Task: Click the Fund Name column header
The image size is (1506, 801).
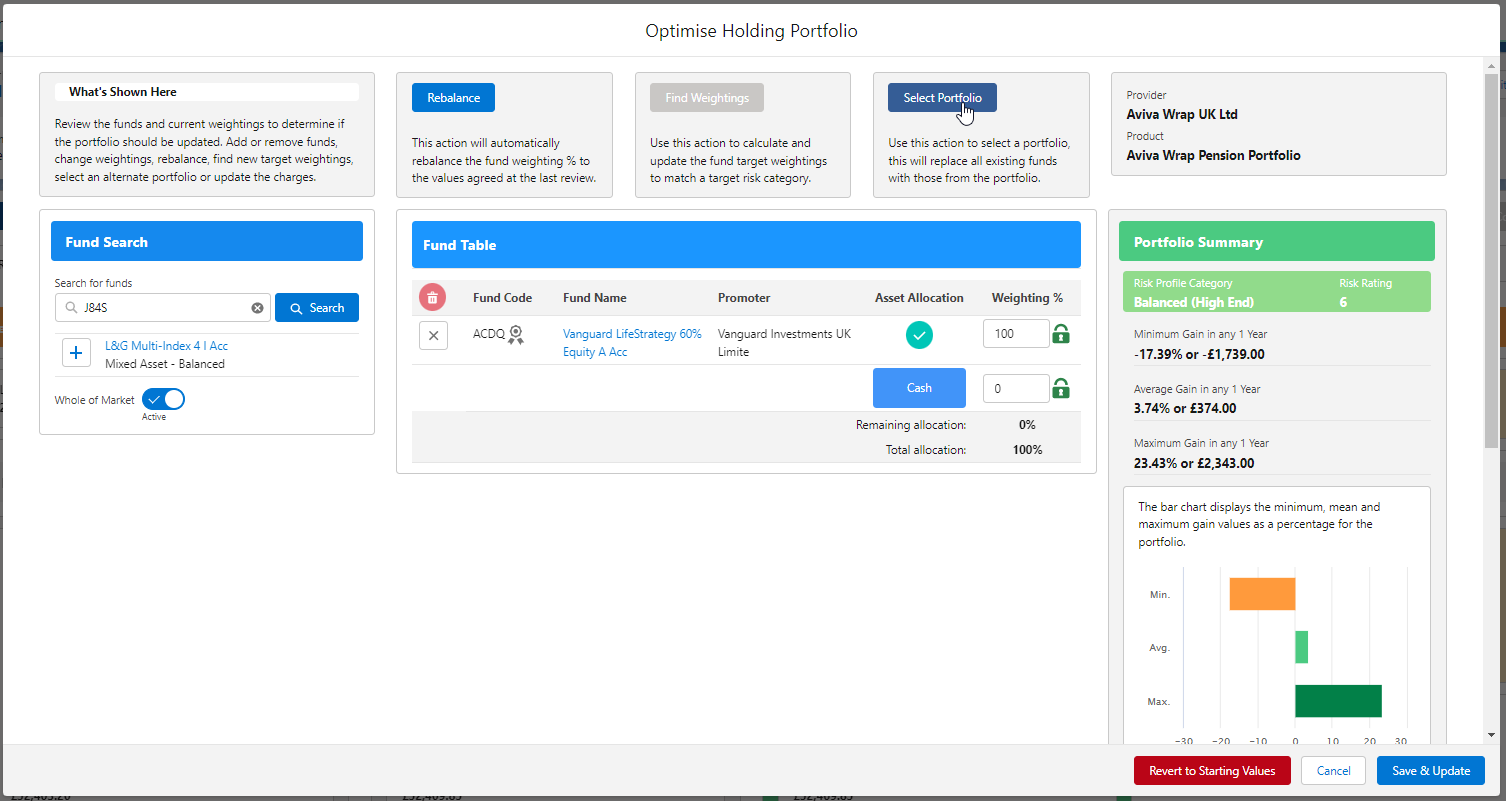Action: tap(595, 298)
